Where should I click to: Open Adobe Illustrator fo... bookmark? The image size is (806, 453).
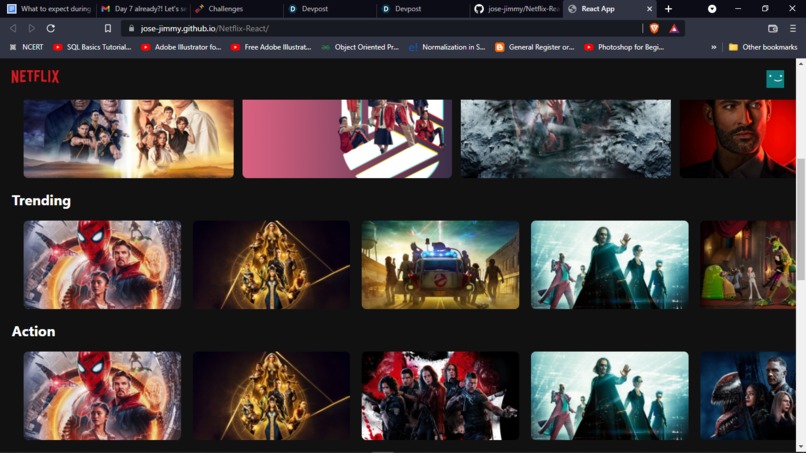click(x=181, y=47)
